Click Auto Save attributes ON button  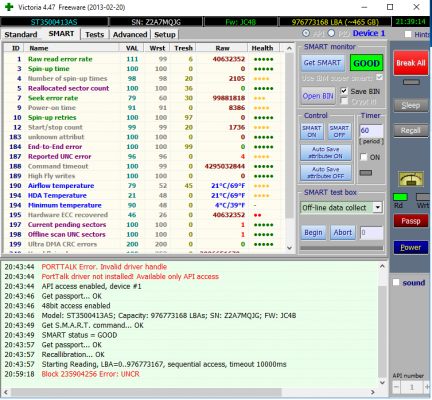pyautogui.click(x=326, y=153)
